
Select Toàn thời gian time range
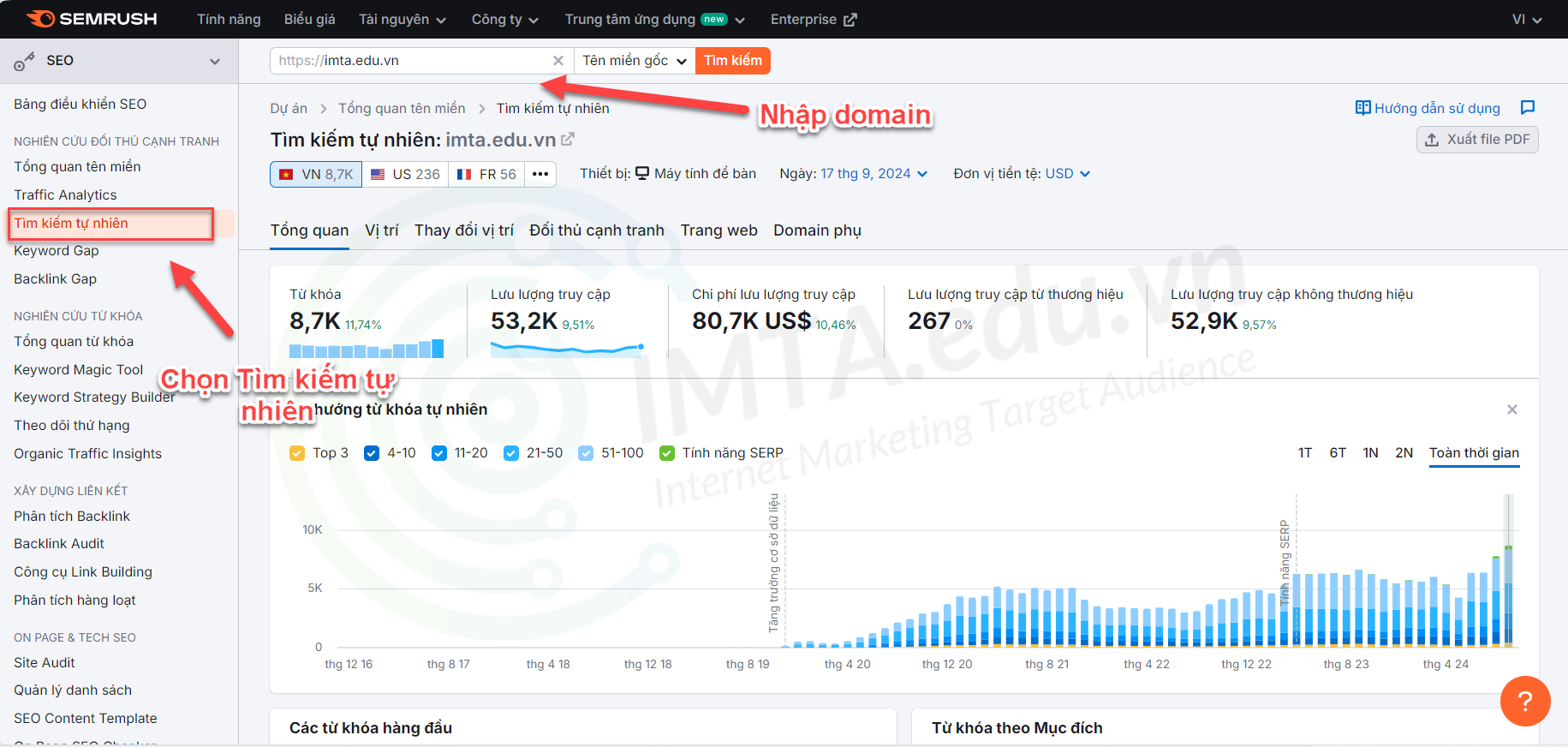tap(1475, 453)
